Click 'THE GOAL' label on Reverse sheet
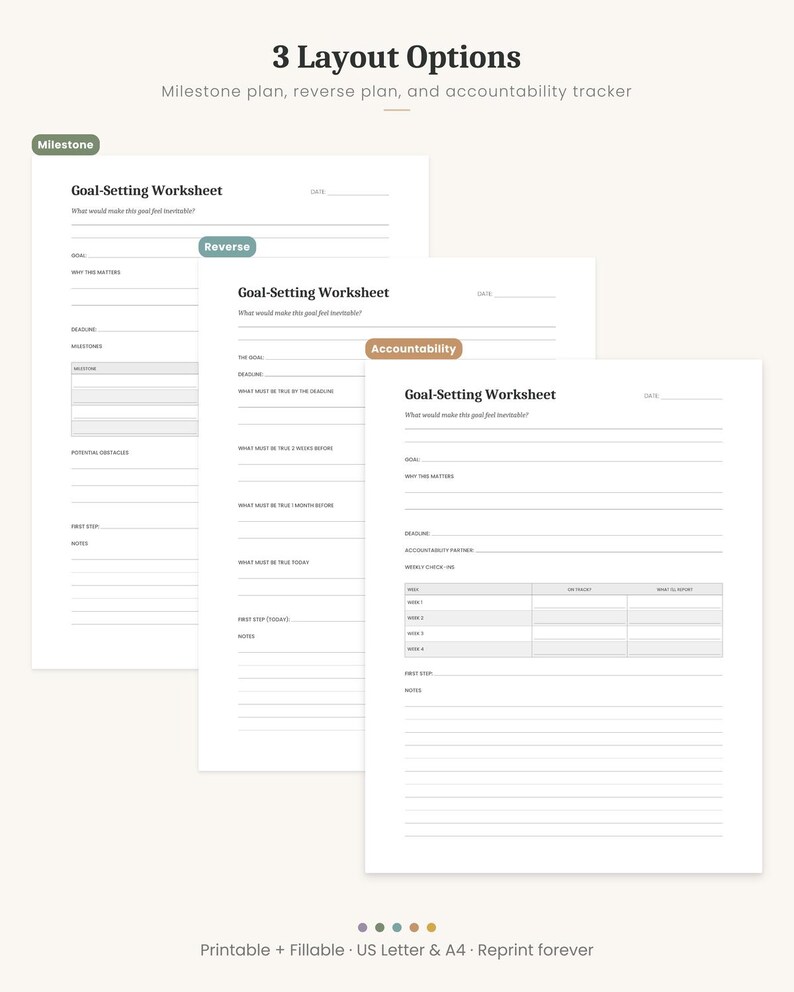 (x=251, y=357)
